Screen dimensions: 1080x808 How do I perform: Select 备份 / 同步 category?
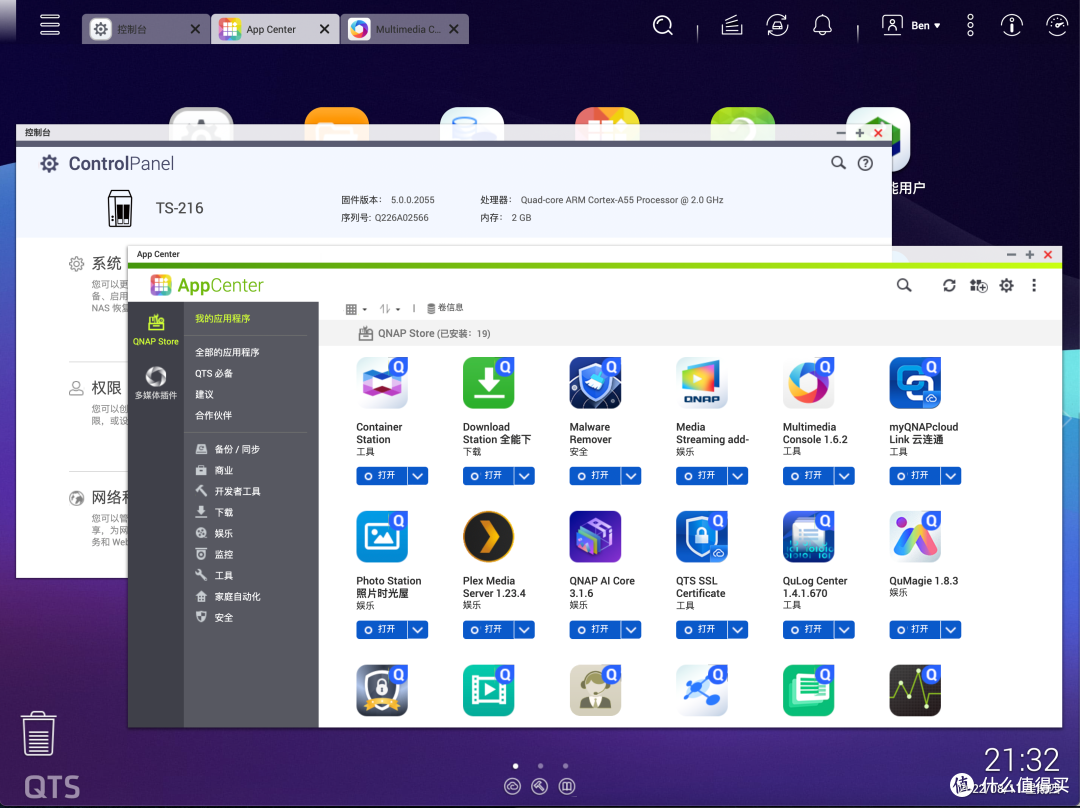tap(228, 449)
